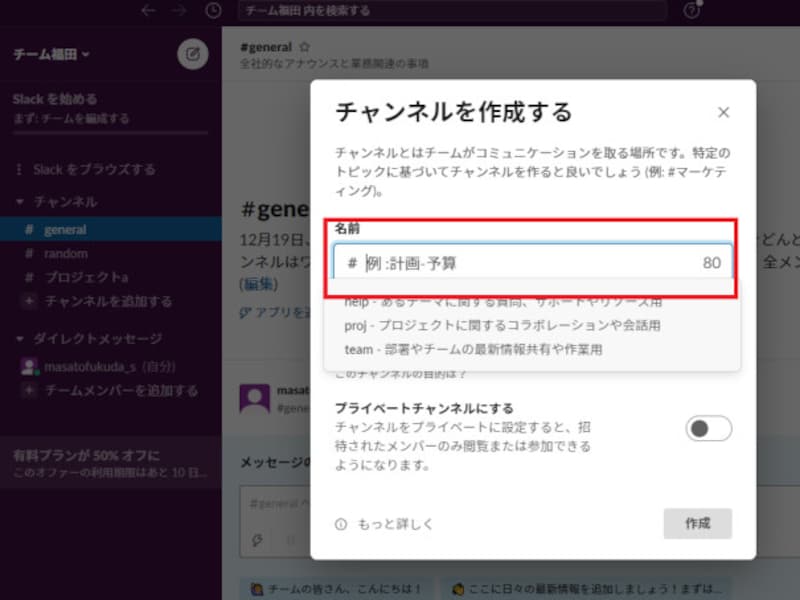Click the user avatar in message list
This screenshot has height=600, width=800.
point(255,398)
